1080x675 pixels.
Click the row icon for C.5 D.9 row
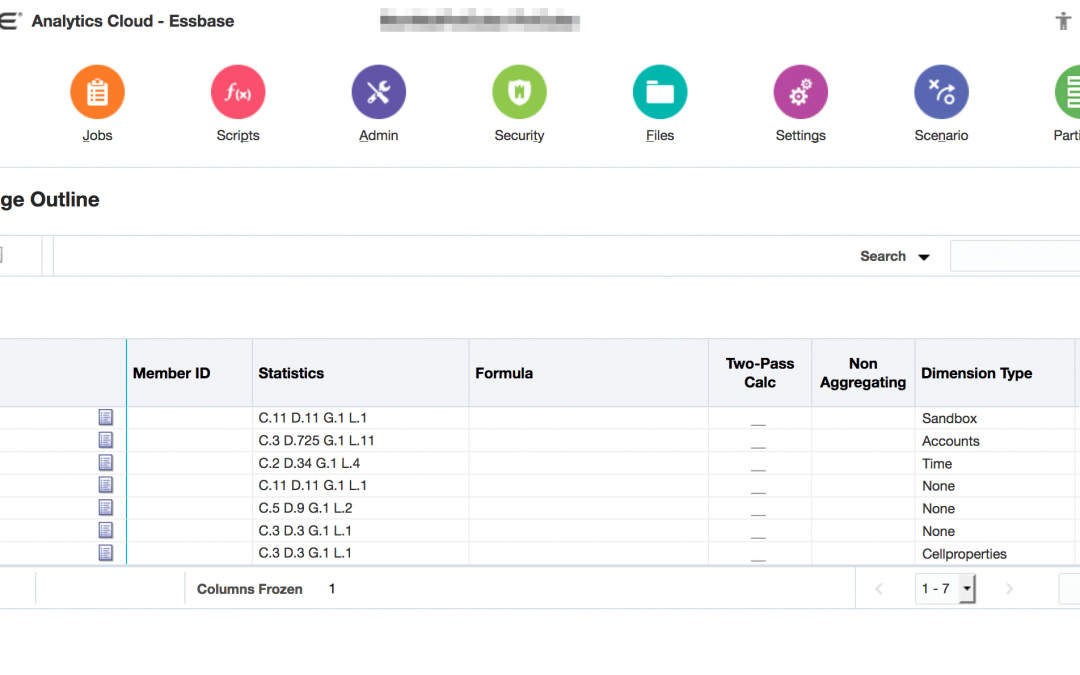[x=105, y=508]
